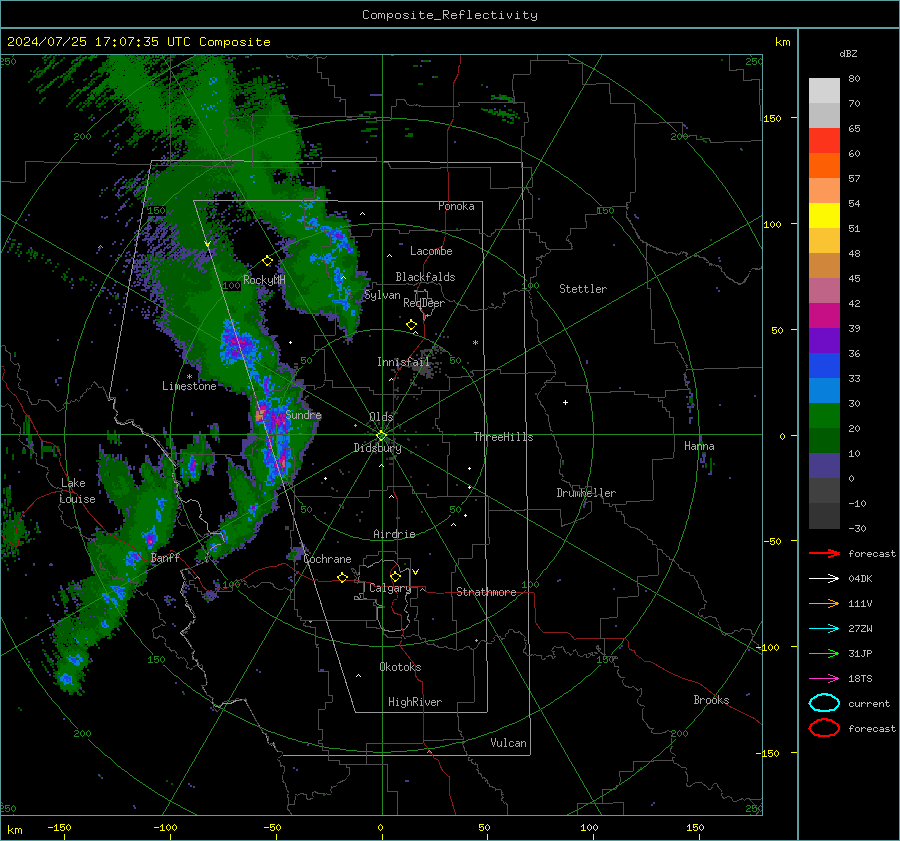Click the 51 dBZ yellow color swatch
Screen dimensions: 900x841
824,215
